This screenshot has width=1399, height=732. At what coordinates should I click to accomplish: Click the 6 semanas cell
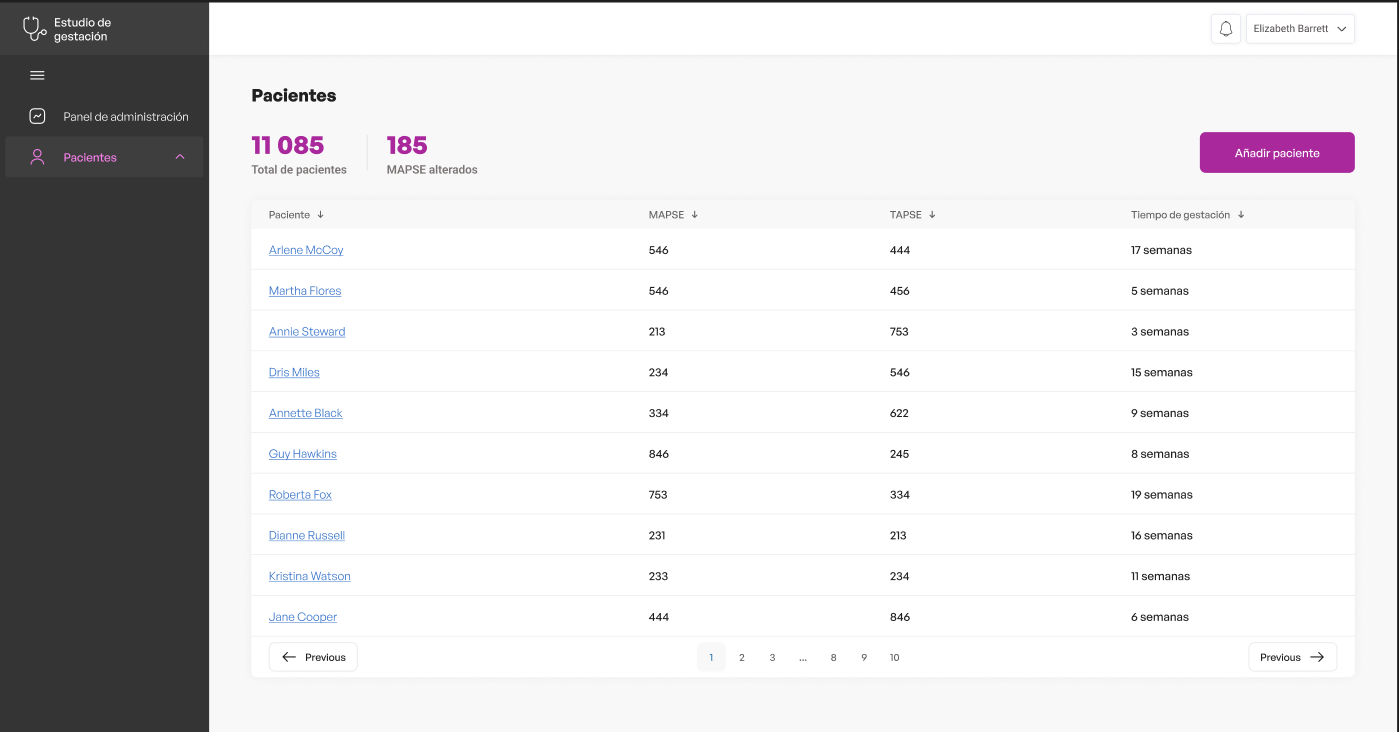coord(1160,617)
